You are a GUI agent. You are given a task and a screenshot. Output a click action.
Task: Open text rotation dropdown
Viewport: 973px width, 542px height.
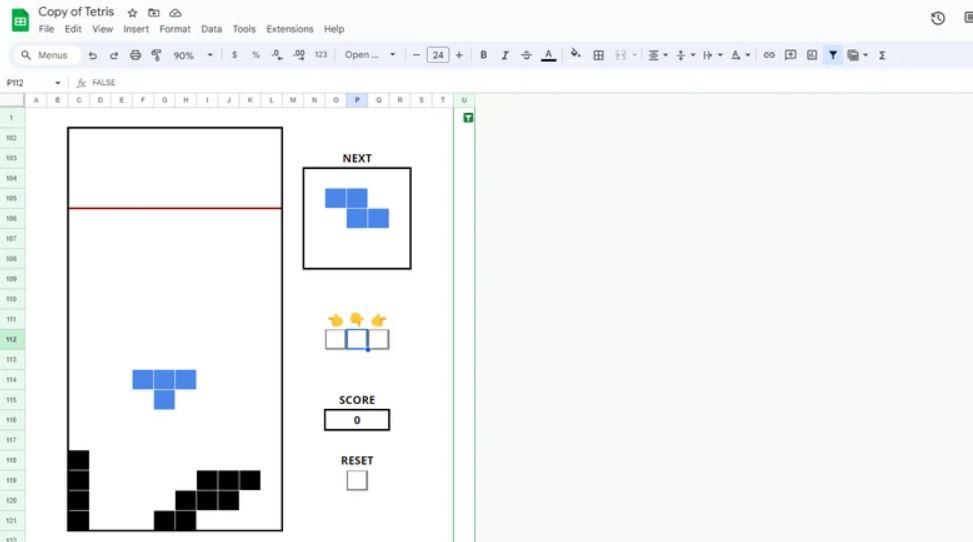[x=740, y=55]
